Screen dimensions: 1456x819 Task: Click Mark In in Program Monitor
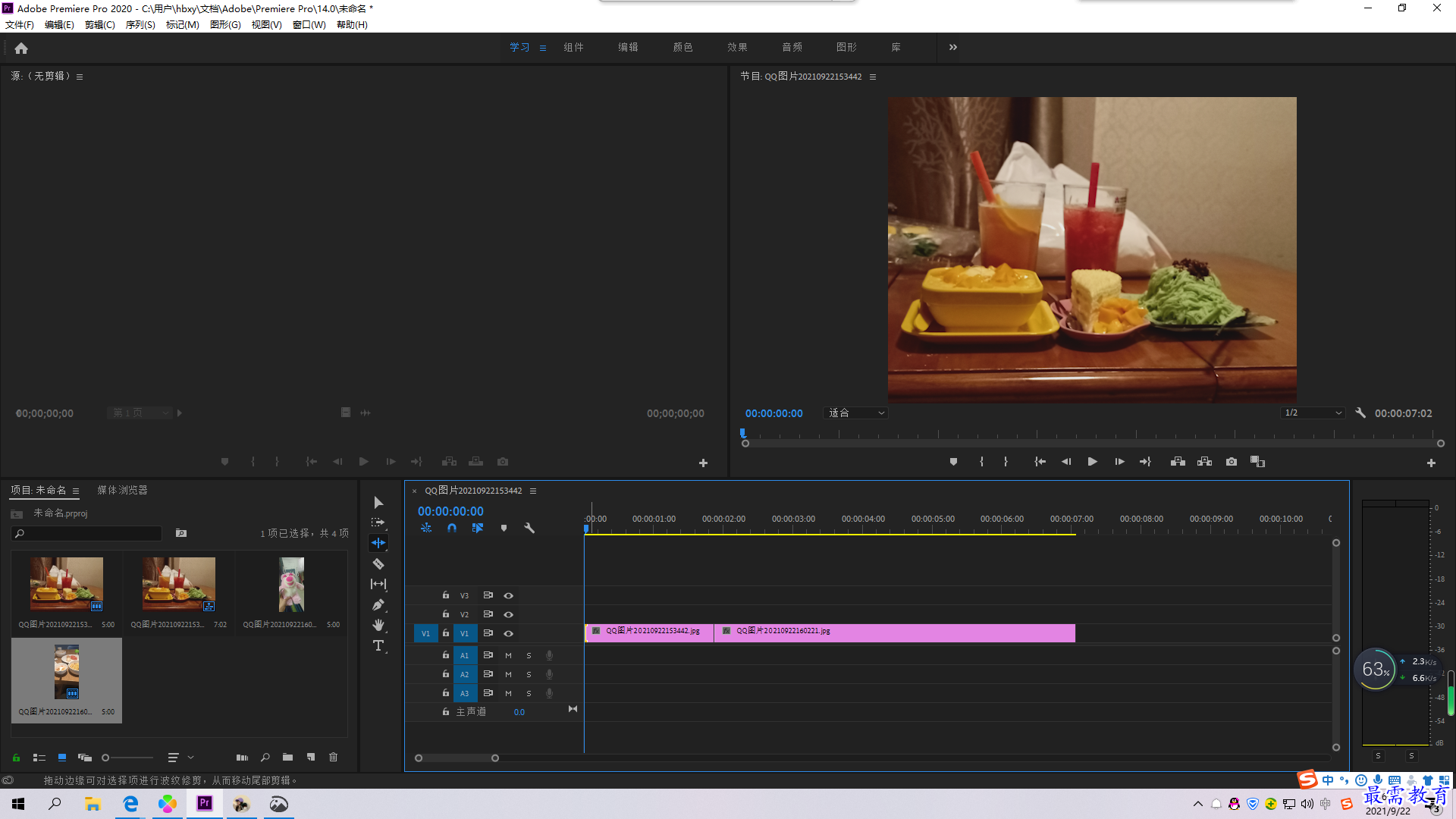[x=981, y=462]
